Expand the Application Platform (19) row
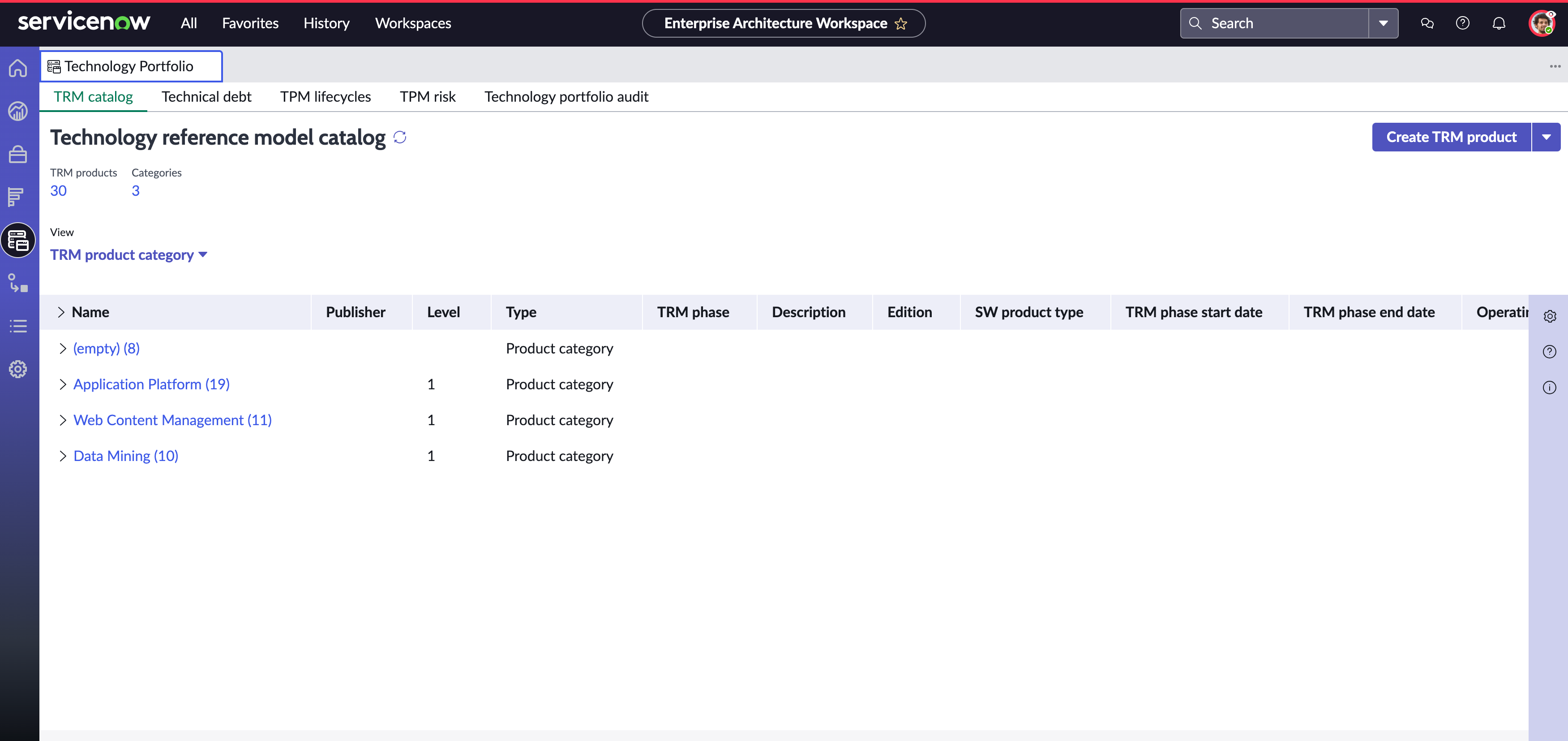 (x=62, y=384)
